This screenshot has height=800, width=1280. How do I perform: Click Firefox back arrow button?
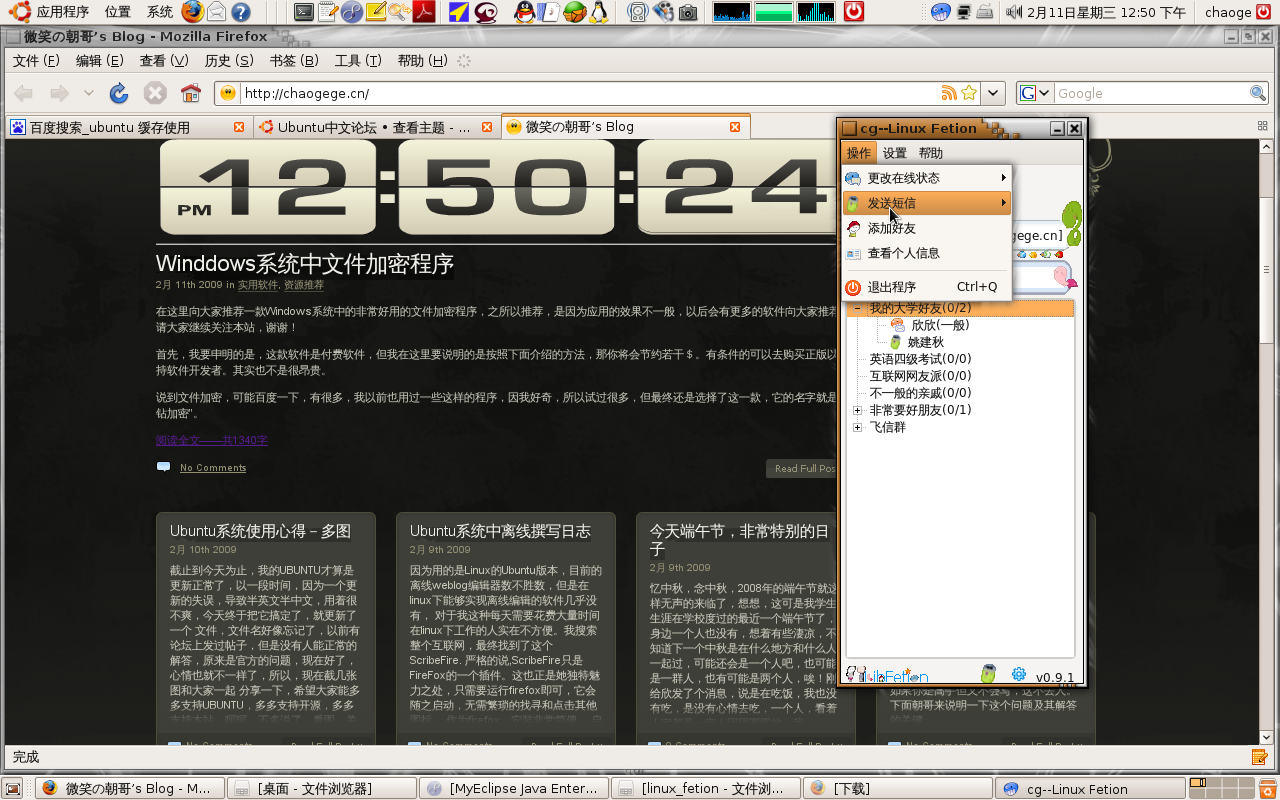(x=23, y=93)
